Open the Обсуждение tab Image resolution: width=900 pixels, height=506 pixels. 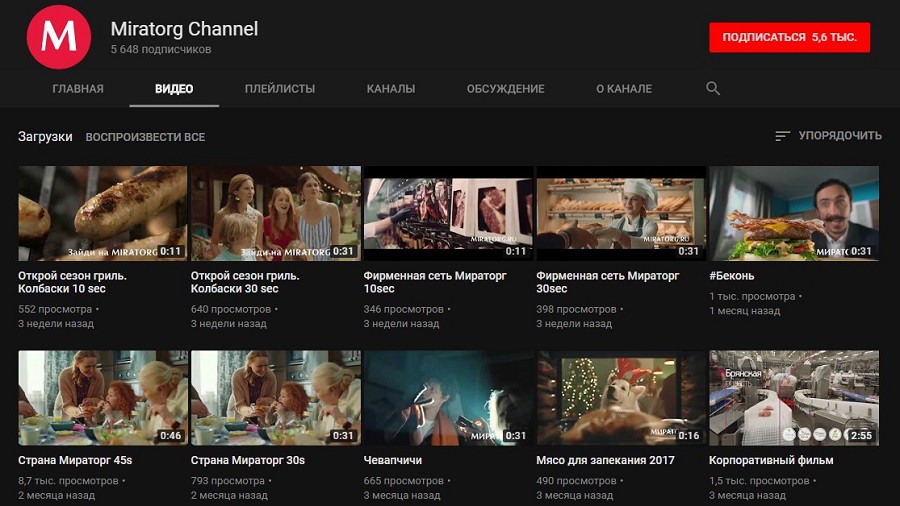point(505,89)
